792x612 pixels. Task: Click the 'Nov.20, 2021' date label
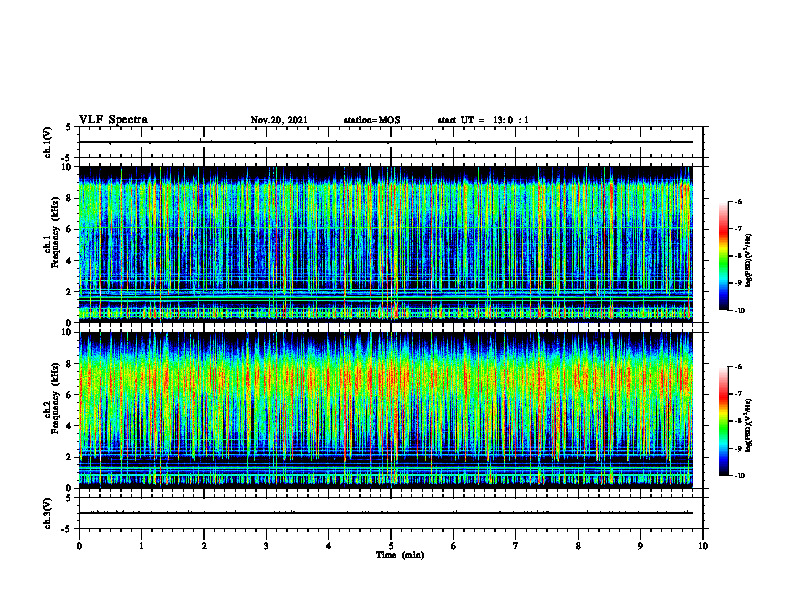coord(279,120)
